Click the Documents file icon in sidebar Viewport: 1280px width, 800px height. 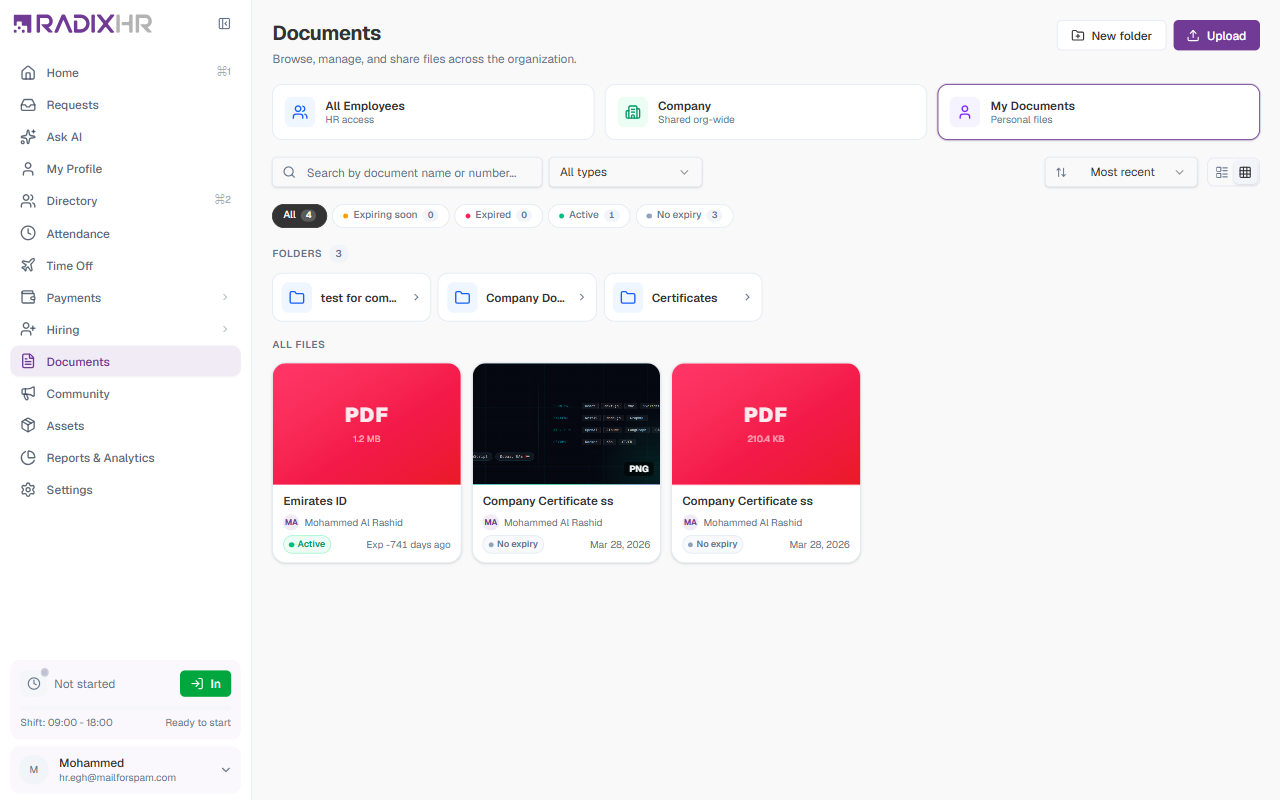coord(28,361)
